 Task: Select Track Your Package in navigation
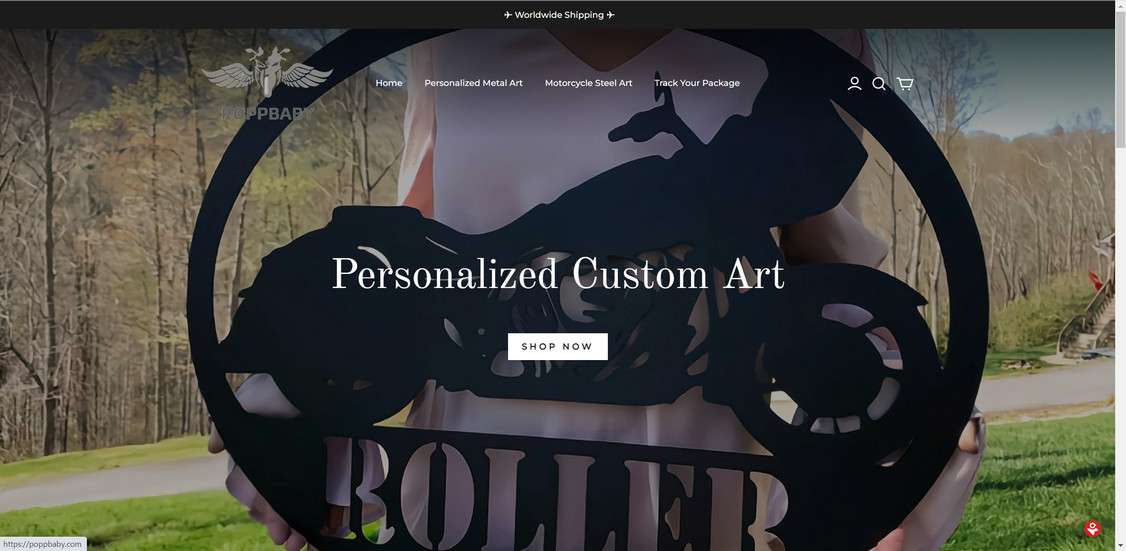point(697,83)
